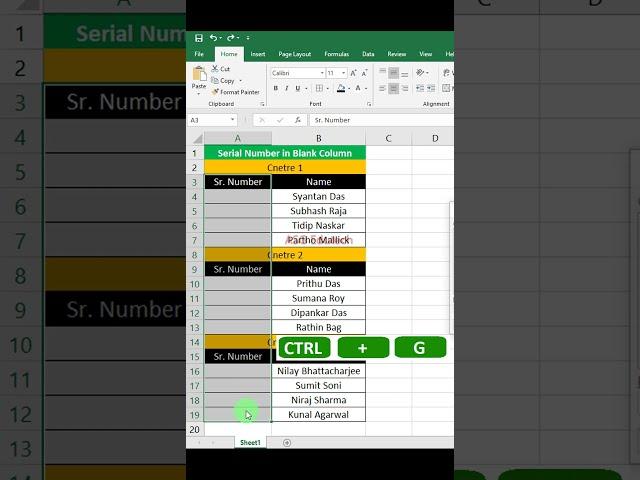Image resolution: width=640 pixels, height=480 pixels.
Task: Click the Increase Font Size icon
Action: click(x=355, y=73)
